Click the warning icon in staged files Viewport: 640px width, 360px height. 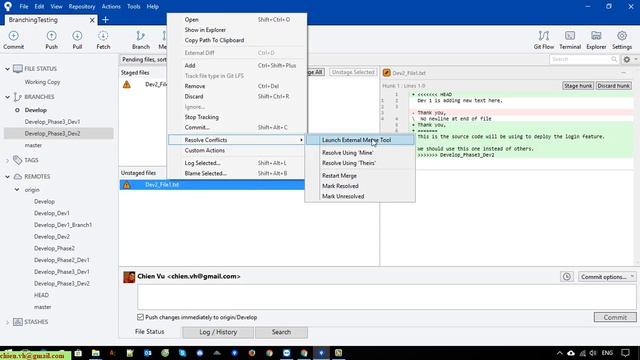tap(127, 84)
